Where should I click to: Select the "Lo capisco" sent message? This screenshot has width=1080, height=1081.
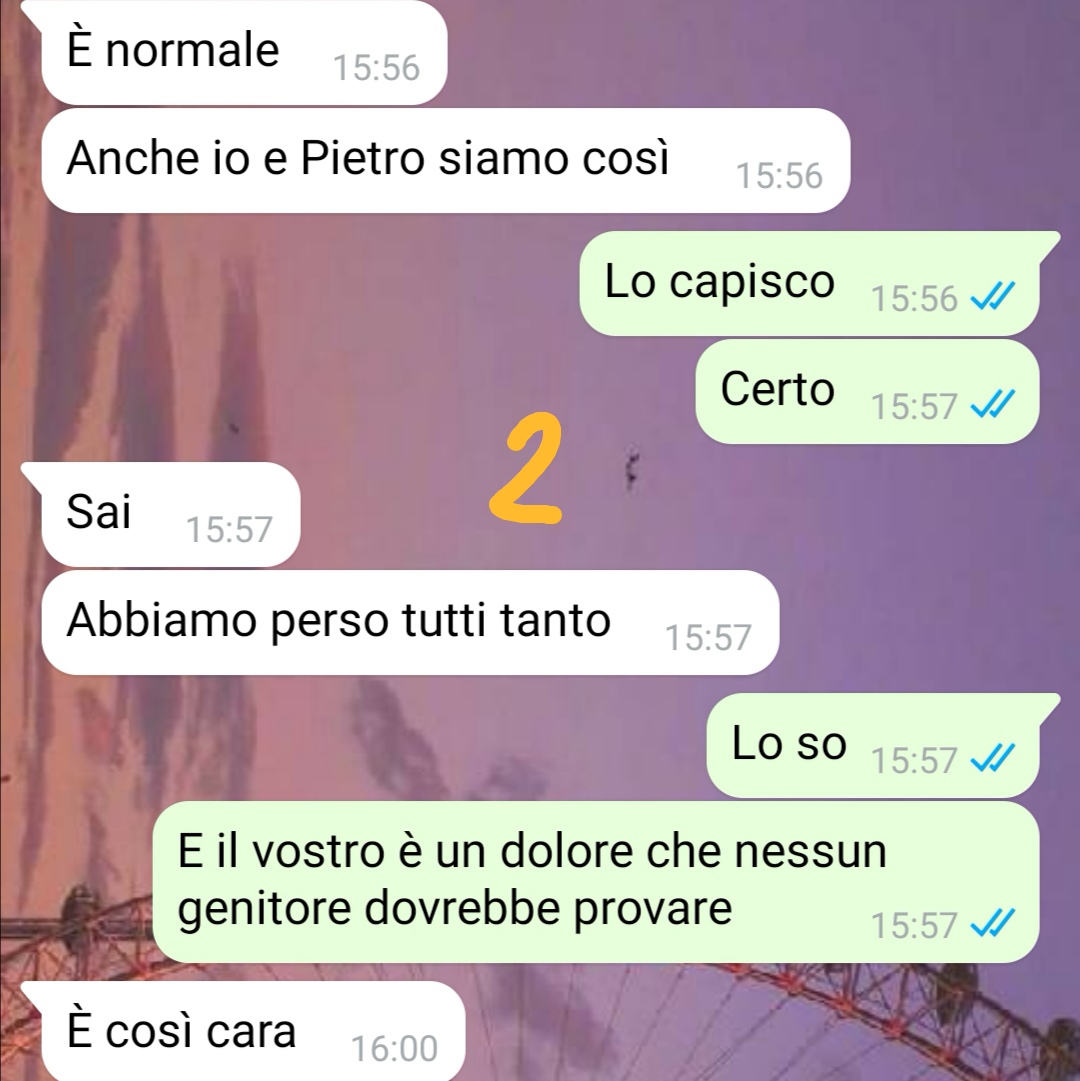809,283
